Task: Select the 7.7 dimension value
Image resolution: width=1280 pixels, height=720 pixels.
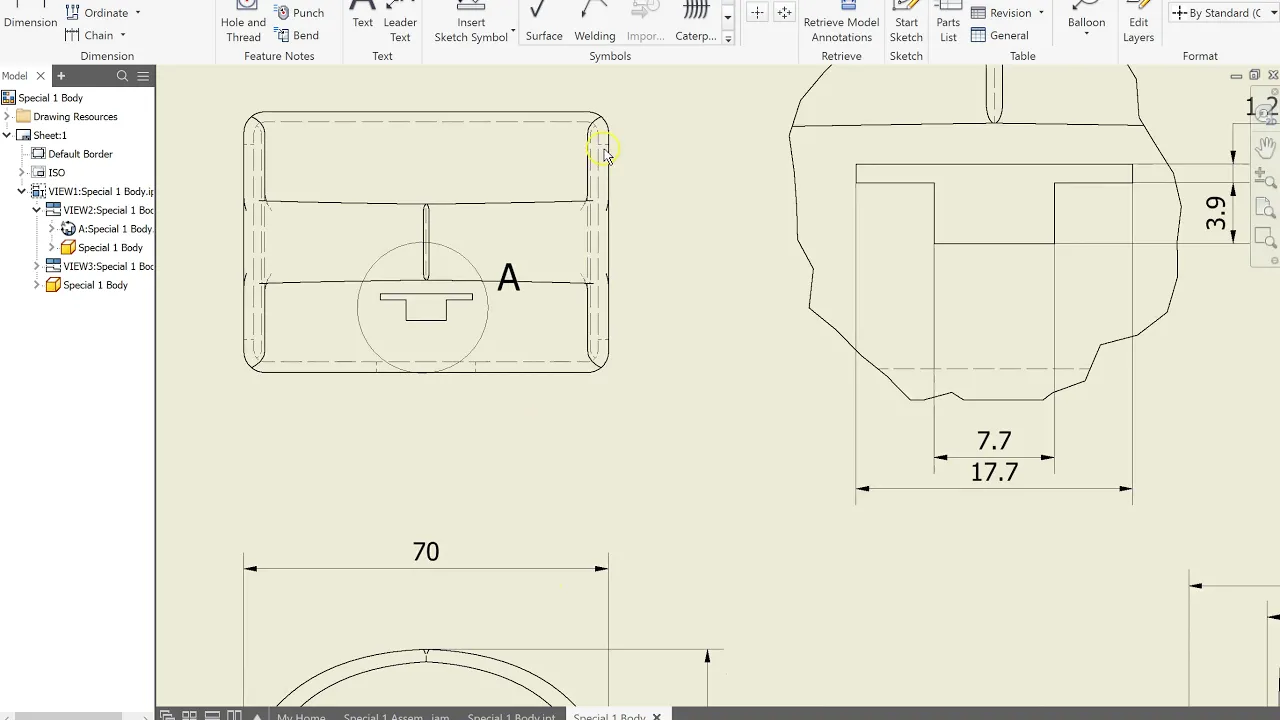Action: [994, 441]
